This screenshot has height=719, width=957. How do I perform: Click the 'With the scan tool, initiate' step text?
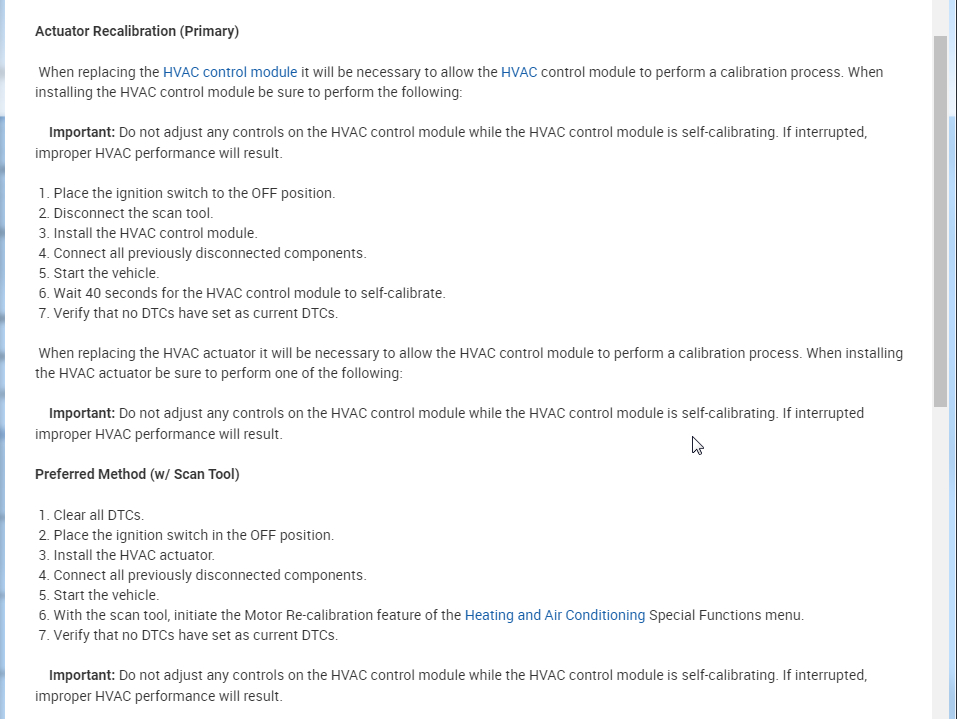[257, 615]
